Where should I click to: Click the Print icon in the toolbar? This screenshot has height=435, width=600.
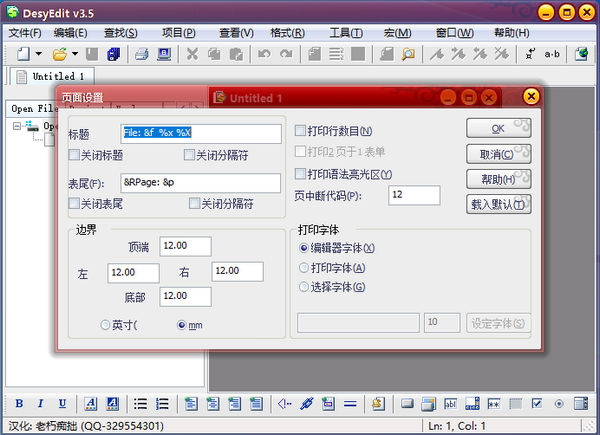coord(142,53)
